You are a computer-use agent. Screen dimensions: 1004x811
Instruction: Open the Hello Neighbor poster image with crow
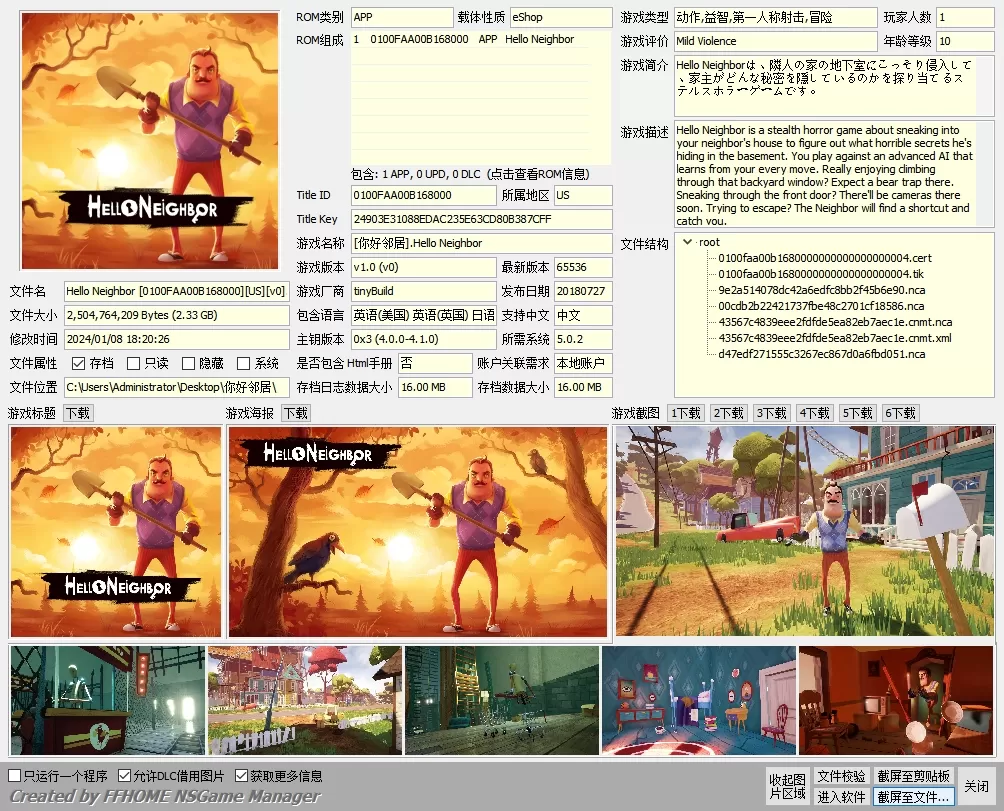(417, 532)
